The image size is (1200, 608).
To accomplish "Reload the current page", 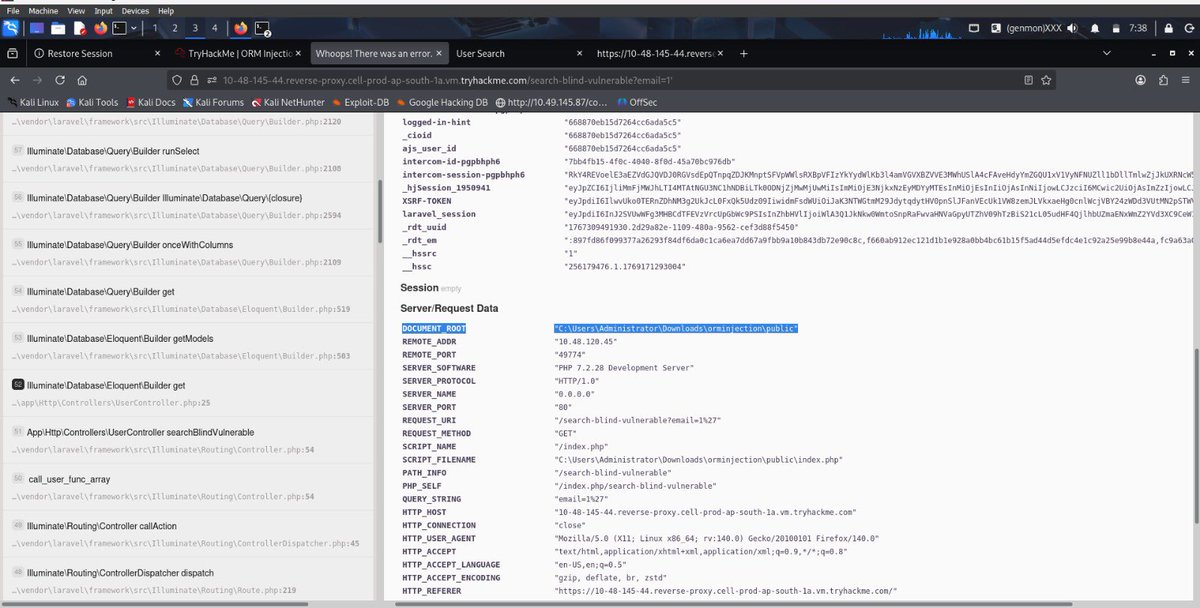I will pyautogui.click(x=60, y=80).
